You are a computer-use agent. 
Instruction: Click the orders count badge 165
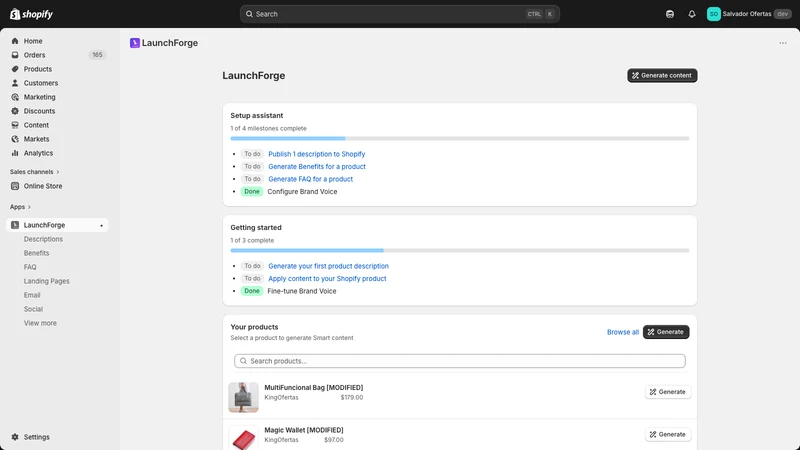point(97,55)
